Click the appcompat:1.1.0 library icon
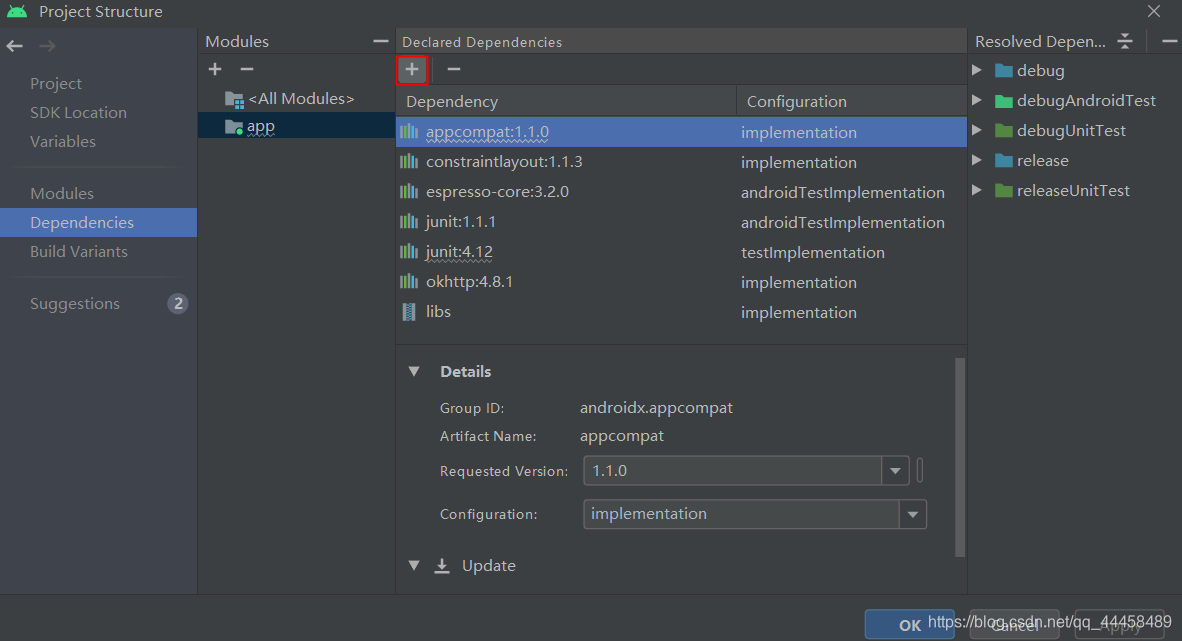This screenshot has width=1182, height=641. point(409,132)
